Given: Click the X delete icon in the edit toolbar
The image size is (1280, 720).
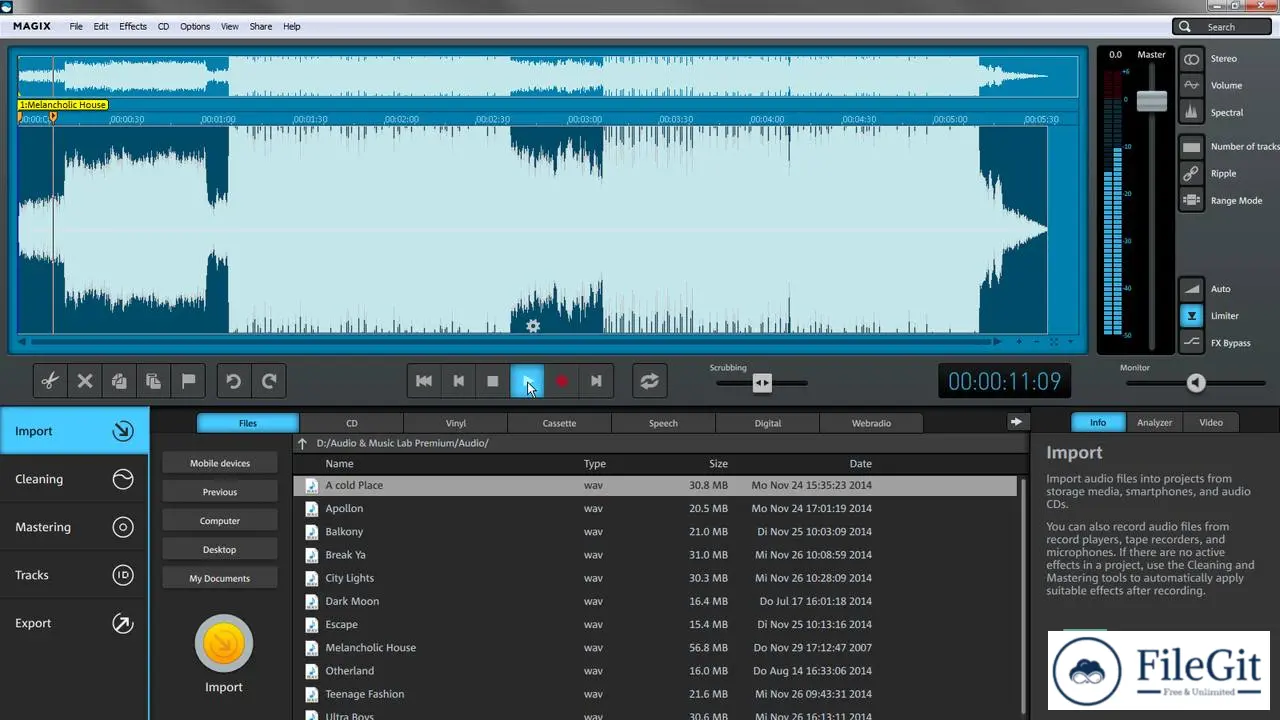Looking at the screenshot, I should pos(85,381).
